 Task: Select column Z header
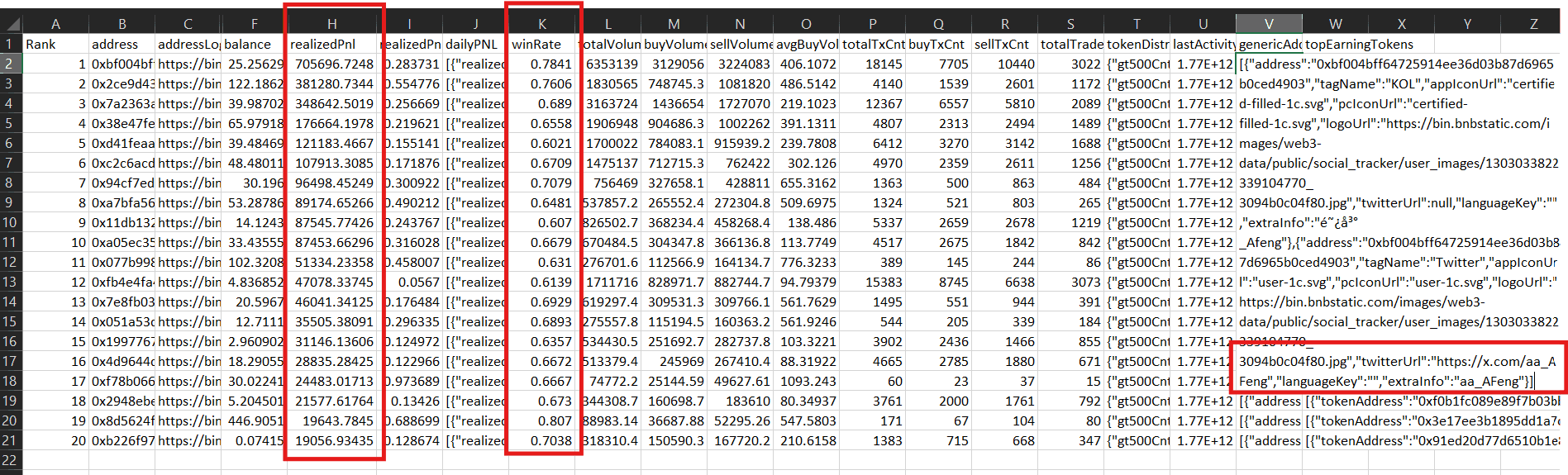click(x=1533, y=24)
